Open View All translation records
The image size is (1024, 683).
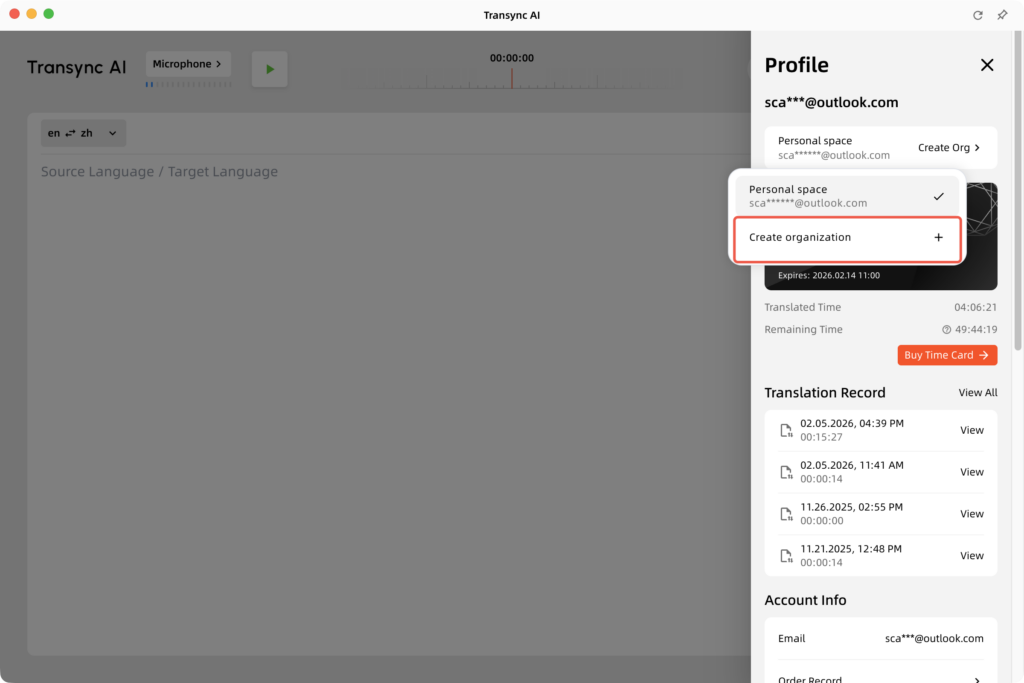click(x=977, y=393)
